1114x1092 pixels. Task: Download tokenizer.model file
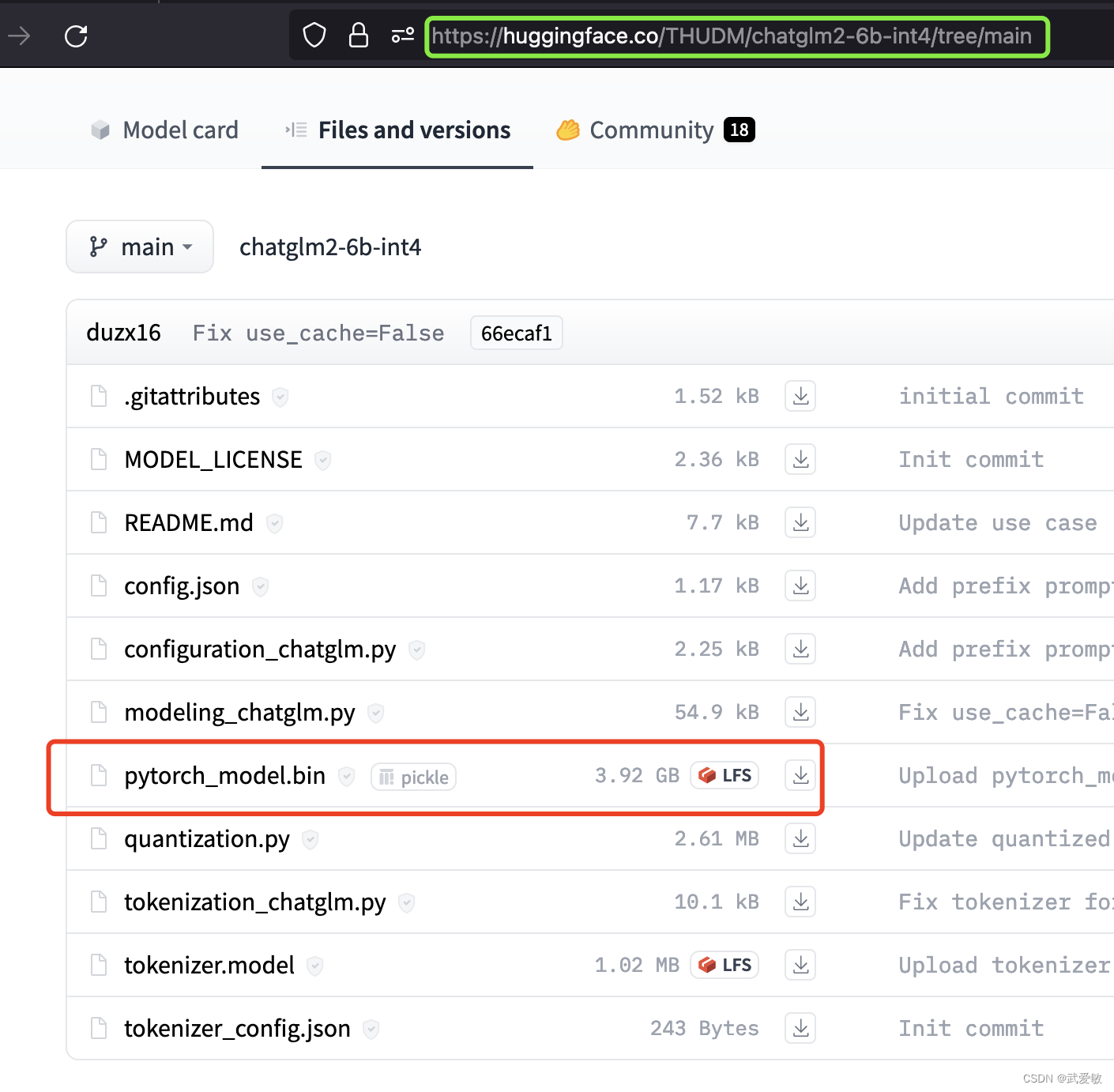pos(800,965)
